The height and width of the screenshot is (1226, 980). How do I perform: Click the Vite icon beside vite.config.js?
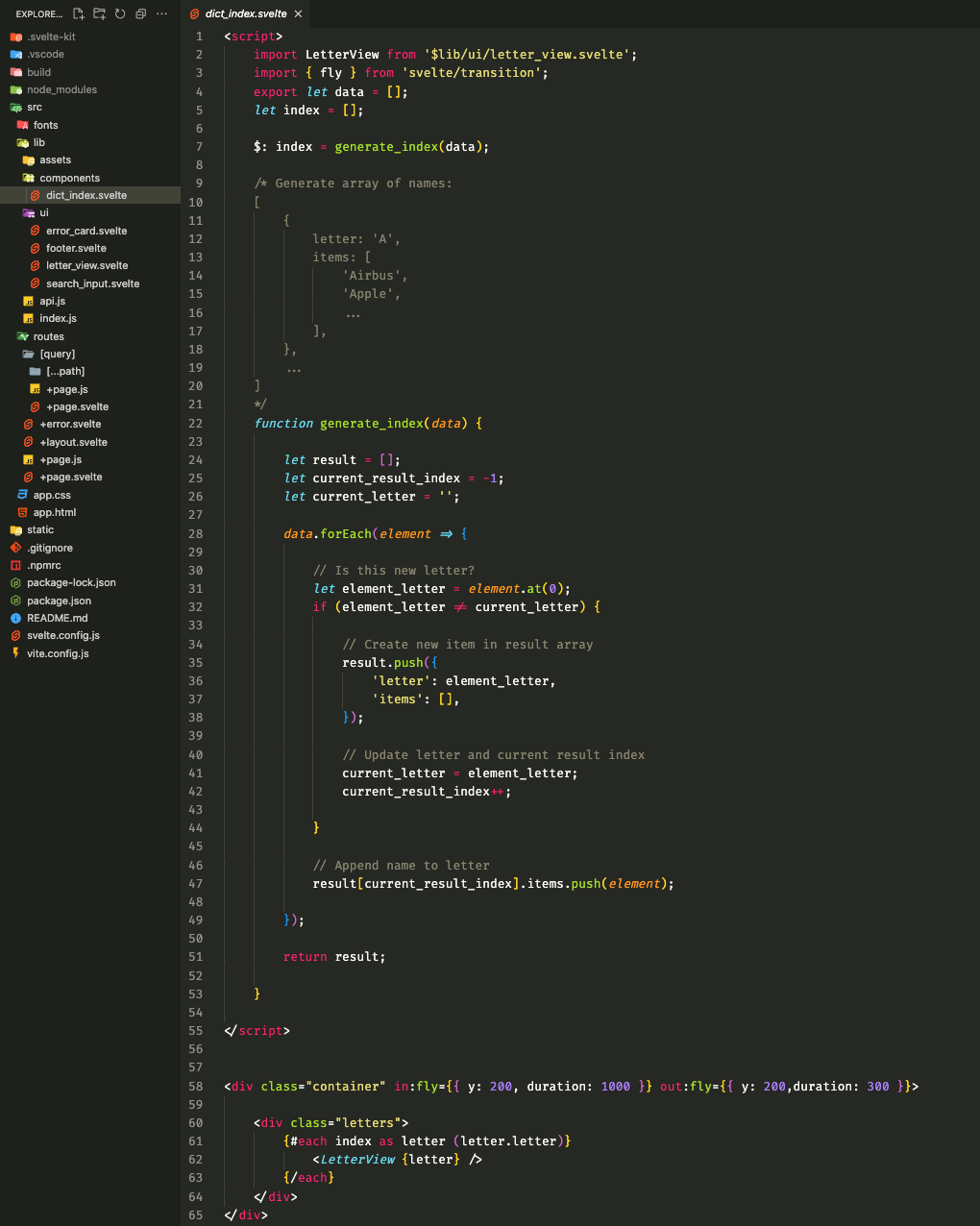[x=15, y=653]
